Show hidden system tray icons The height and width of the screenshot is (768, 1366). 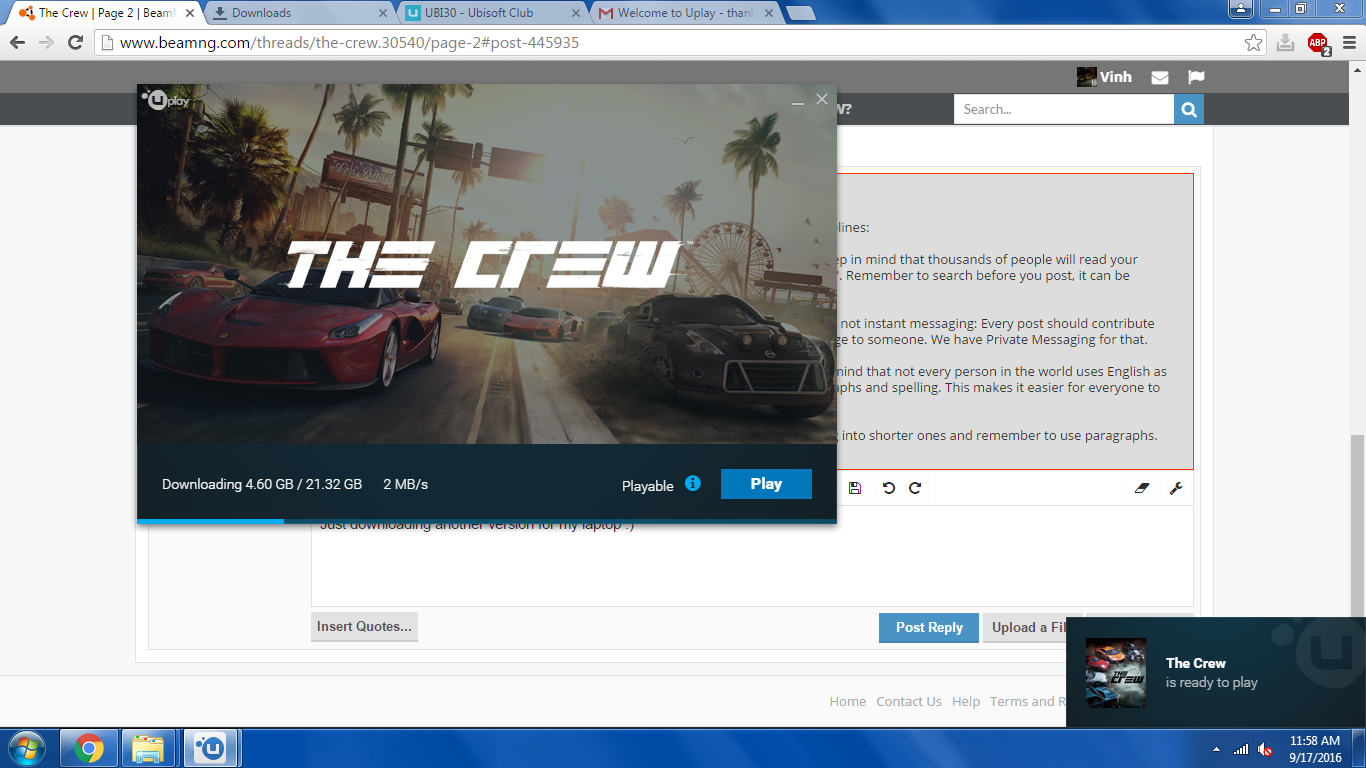pyautogui.click(x=1217, y=749)
